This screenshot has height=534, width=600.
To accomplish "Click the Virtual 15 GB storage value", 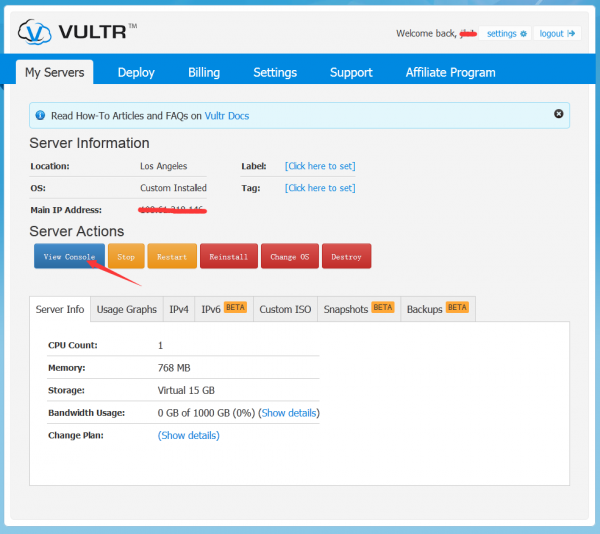I will click(x=186, y=390).
